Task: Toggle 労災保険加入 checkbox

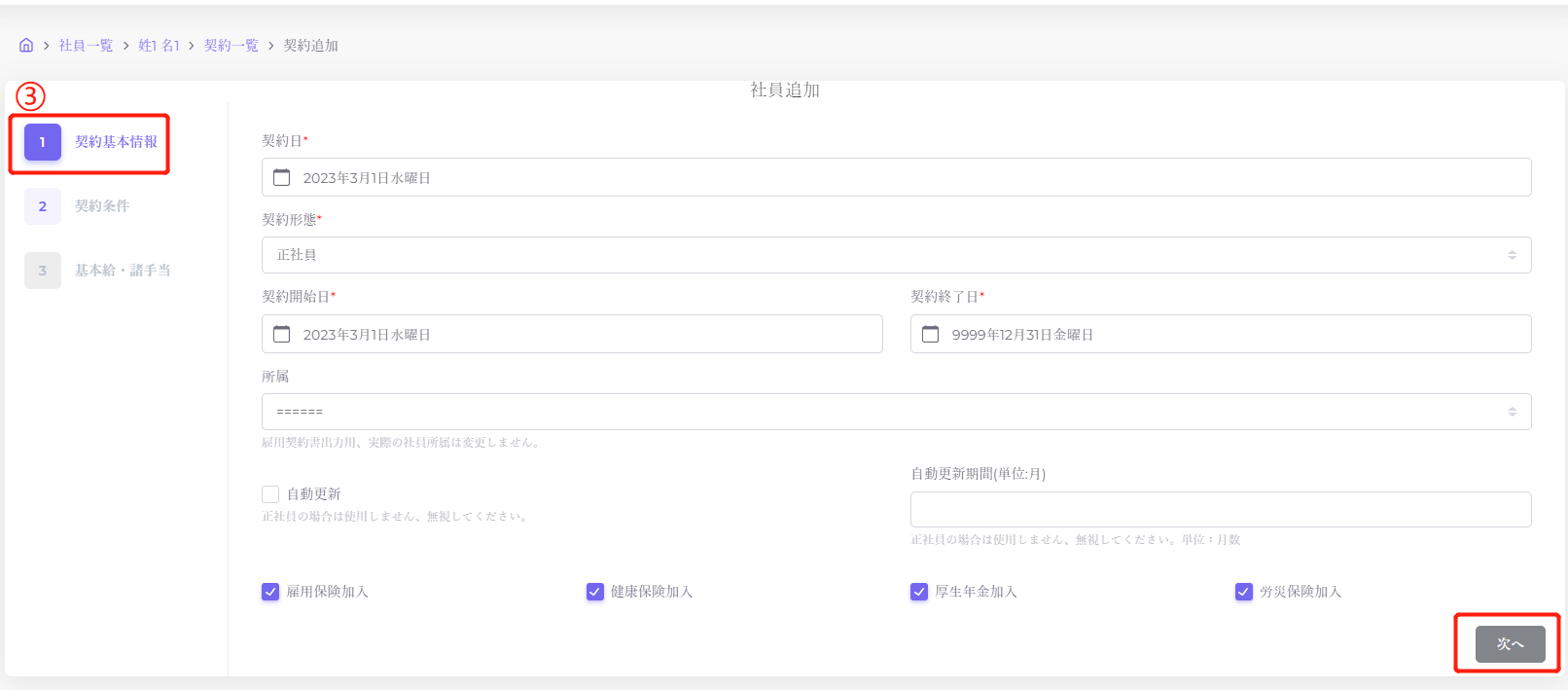Action: tap(1244, 592)
